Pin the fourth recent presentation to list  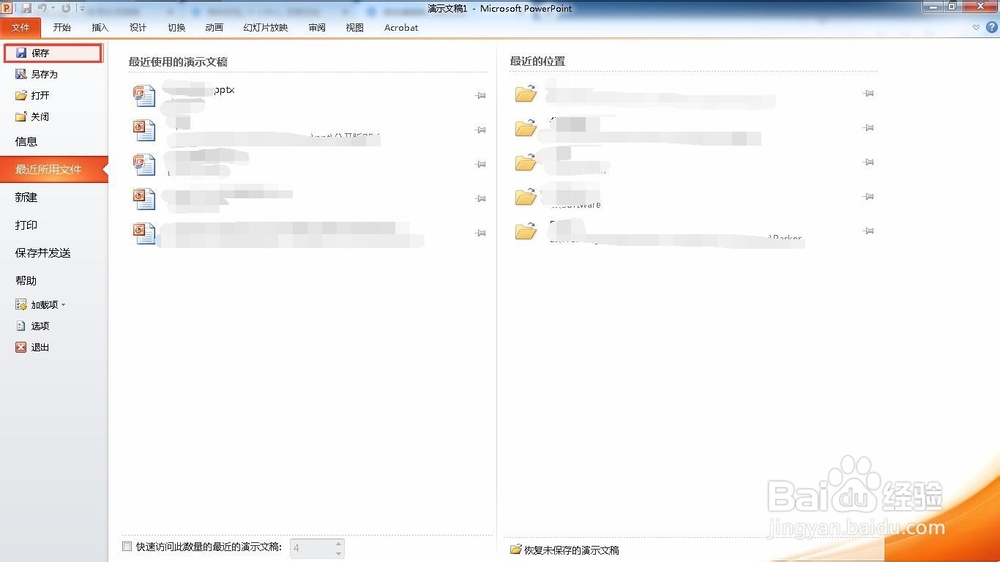(480, 199)
